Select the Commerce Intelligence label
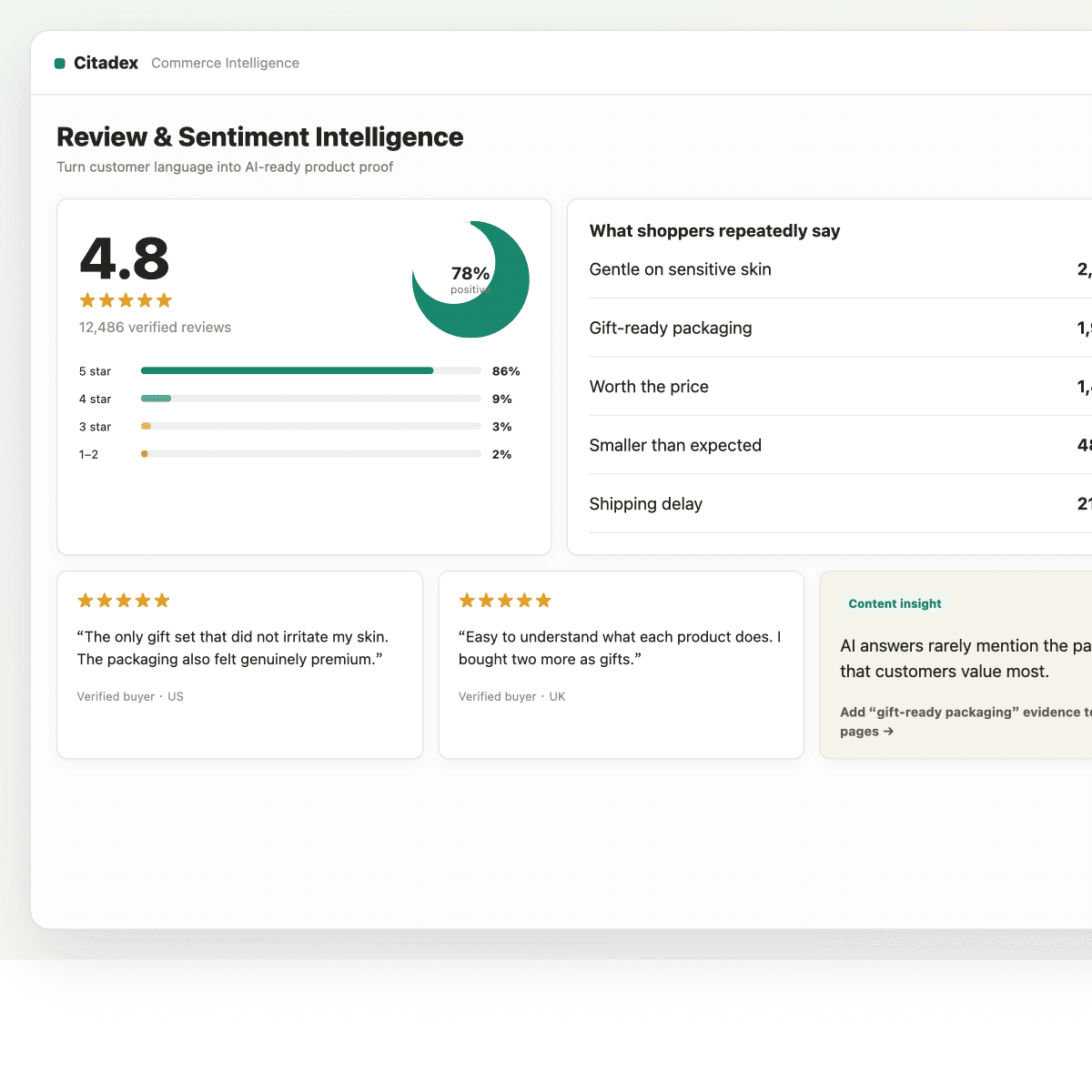 tap(225, 63)
